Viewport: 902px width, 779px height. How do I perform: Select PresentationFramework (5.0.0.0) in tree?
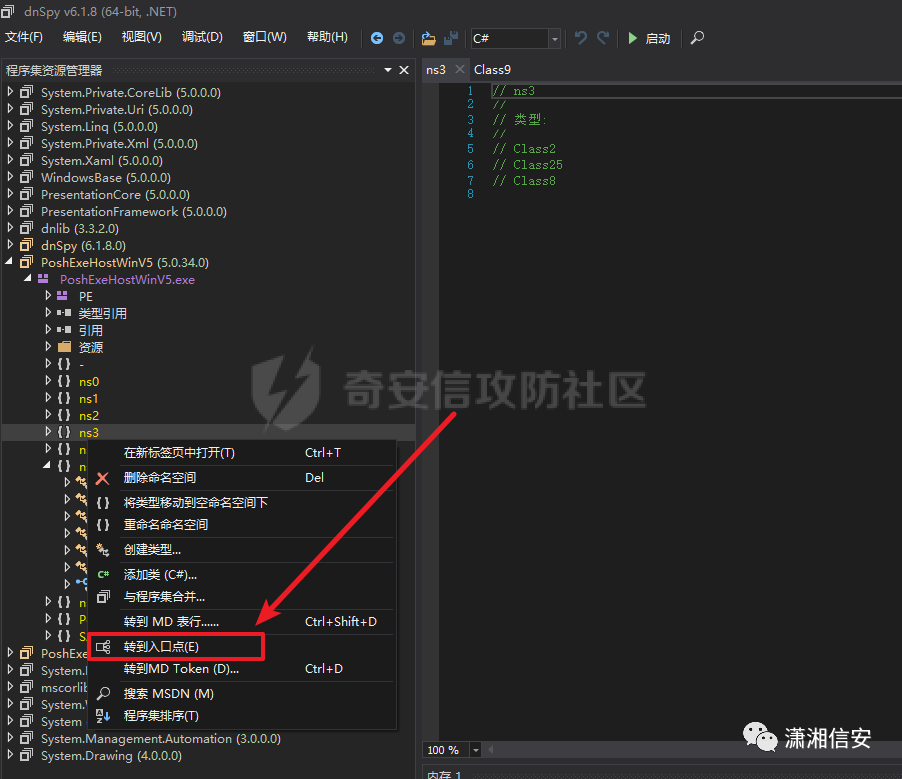[134, 212]
